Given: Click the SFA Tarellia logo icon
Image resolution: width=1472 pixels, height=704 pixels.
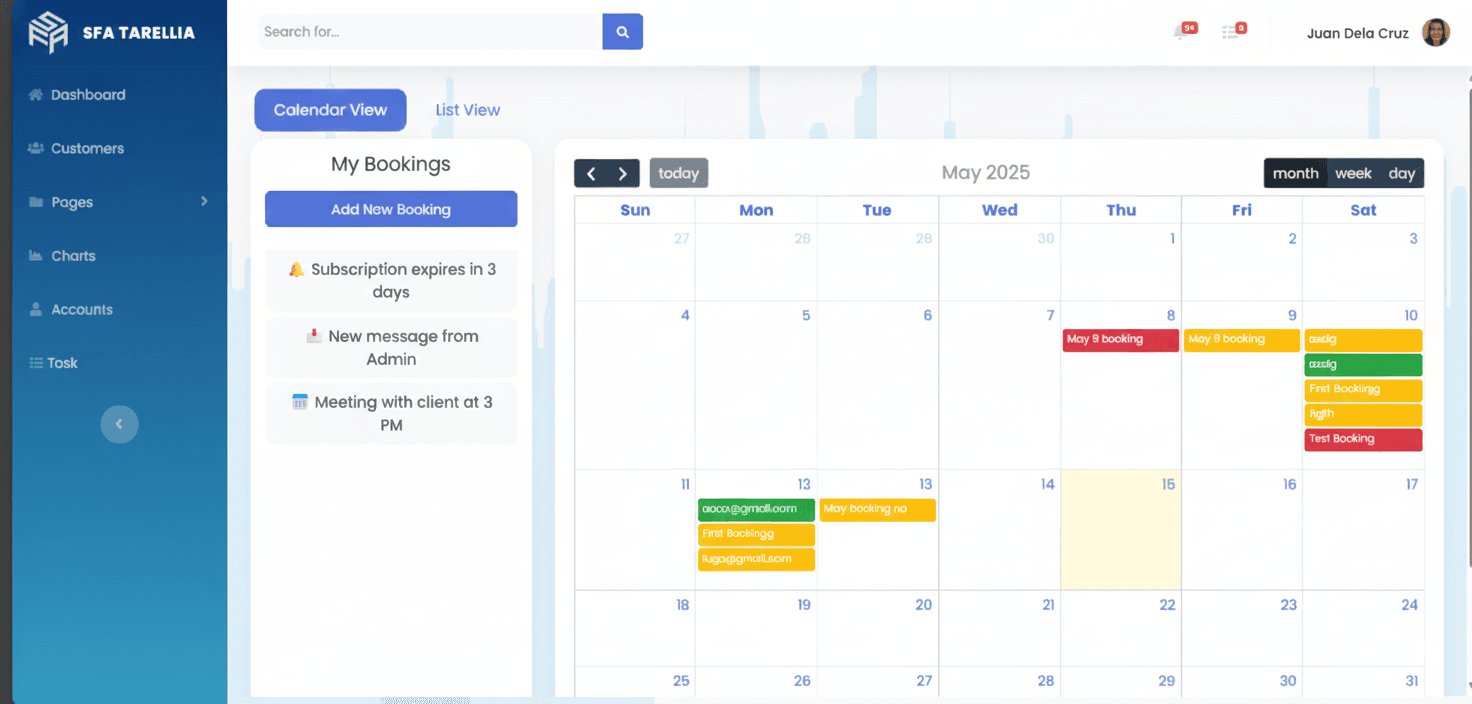Looking at the screenshot, I should 48,33.
